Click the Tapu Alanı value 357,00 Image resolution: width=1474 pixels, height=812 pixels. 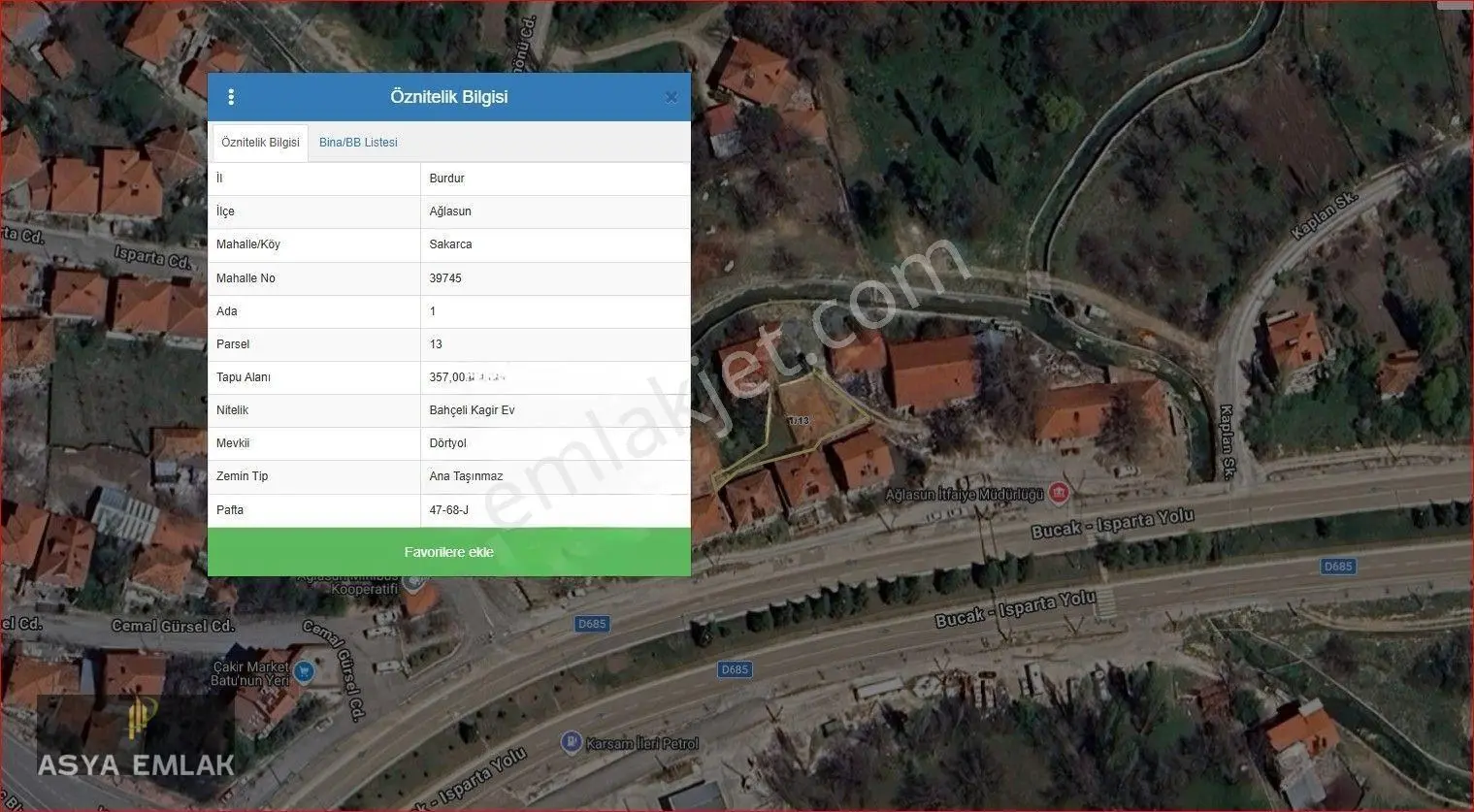[555, 377]
